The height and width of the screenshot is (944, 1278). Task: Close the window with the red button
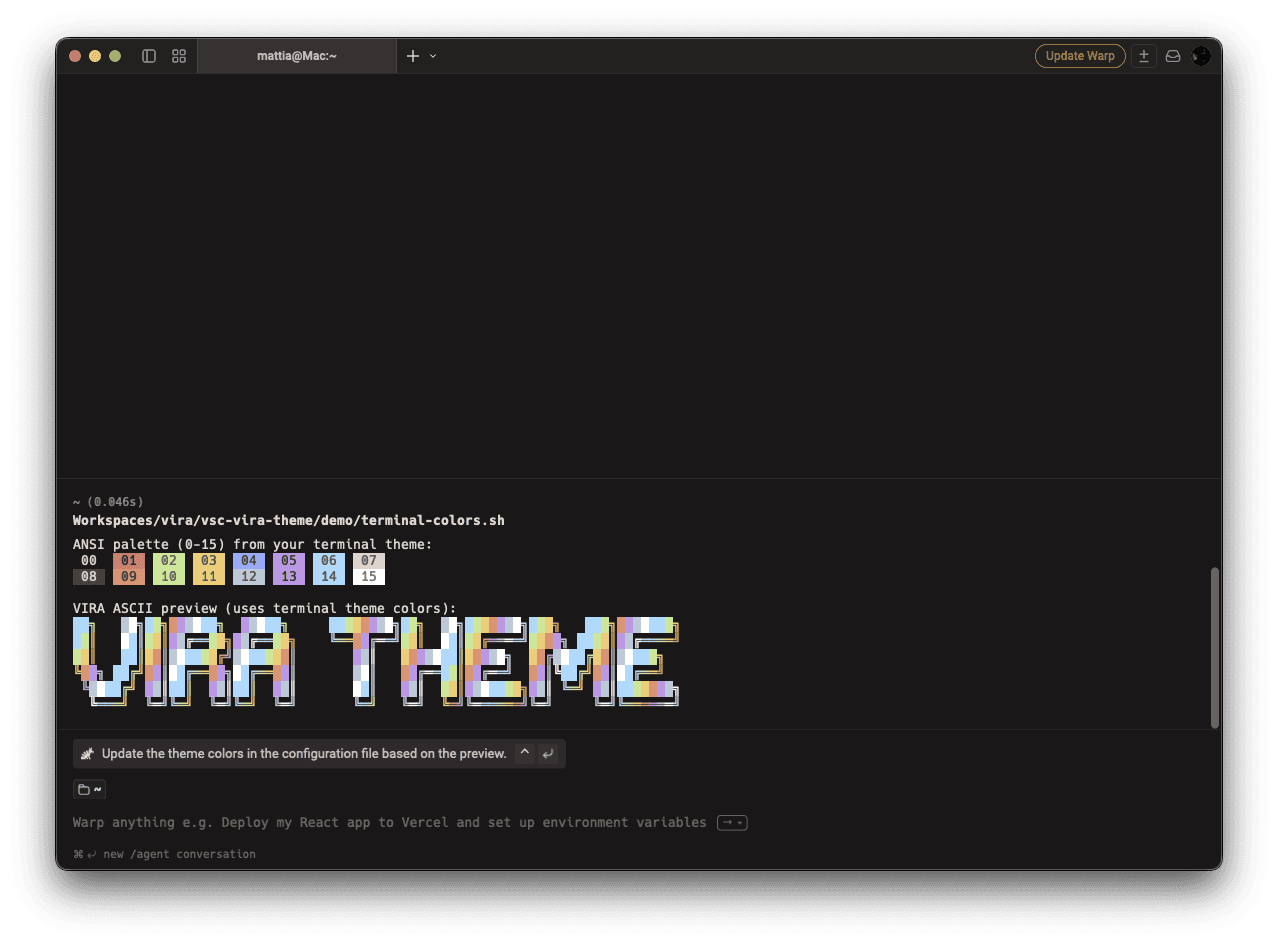coord(75,56)
